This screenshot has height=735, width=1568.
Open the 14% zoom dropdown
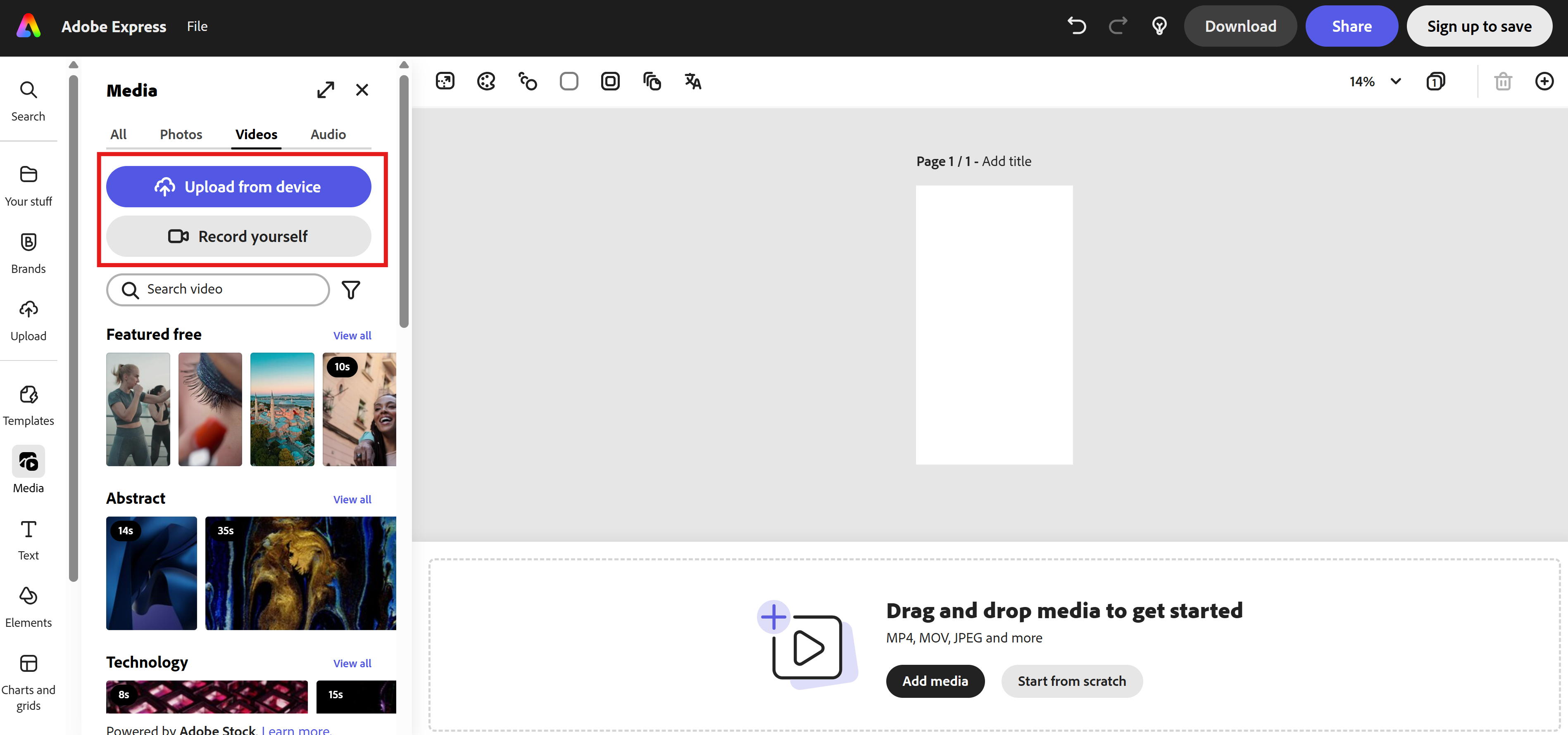1375,81
